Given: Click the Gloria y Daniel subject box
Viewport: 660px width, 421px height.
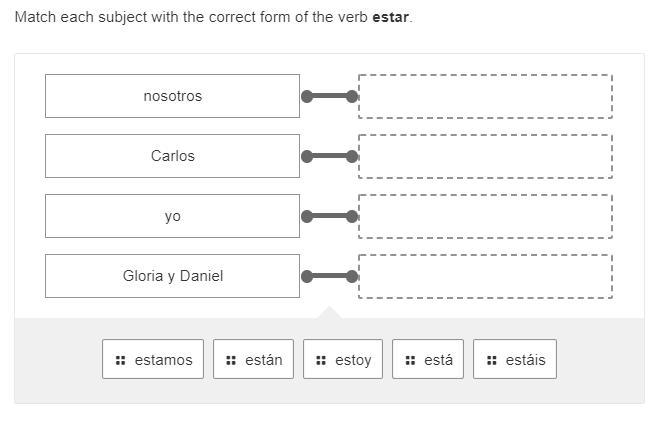Looking at the screenshot, I should [x=172, y=276].
